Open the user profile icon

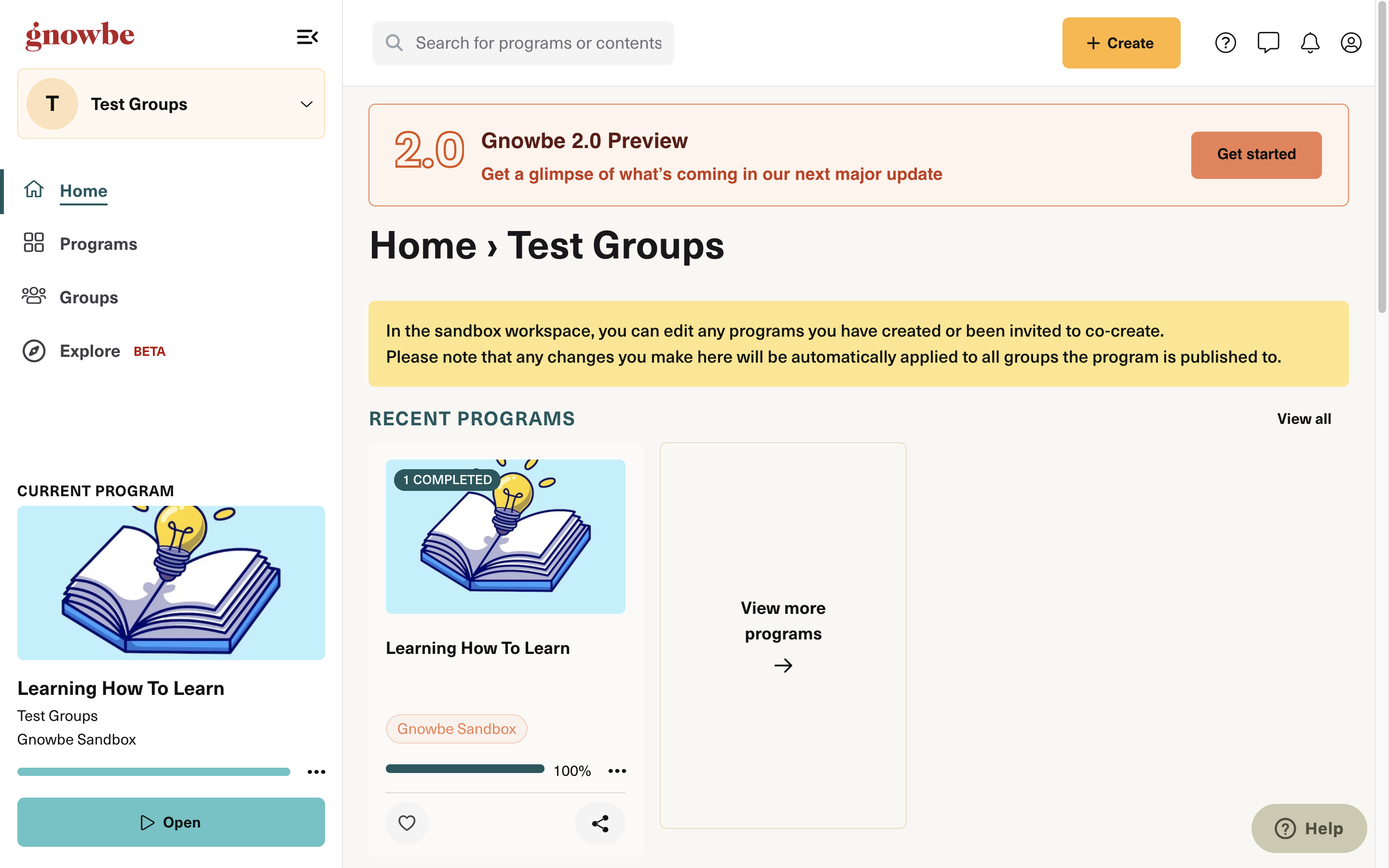(x=1351, y=42)
